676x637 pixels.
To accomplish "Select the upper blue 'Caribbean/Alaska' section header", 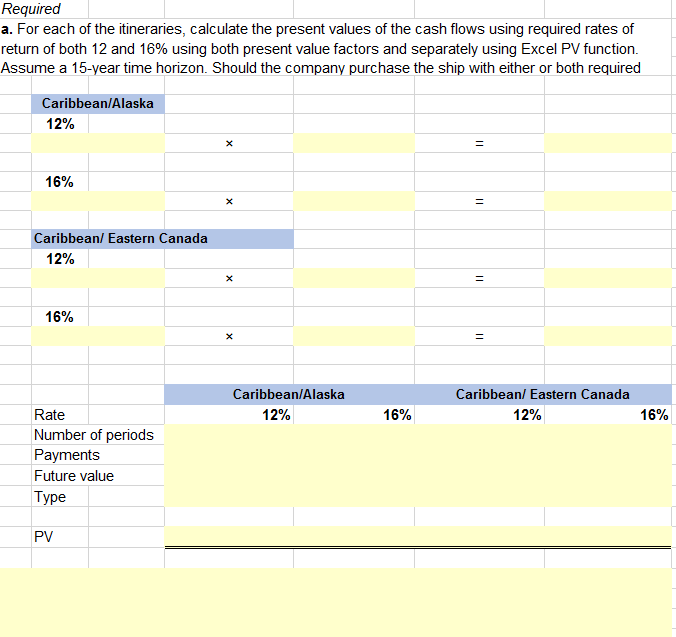I will (x=98, y=104).
